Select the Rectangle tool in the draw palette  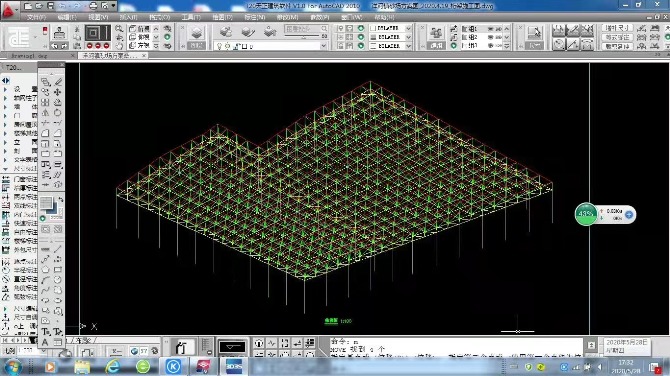58,270
